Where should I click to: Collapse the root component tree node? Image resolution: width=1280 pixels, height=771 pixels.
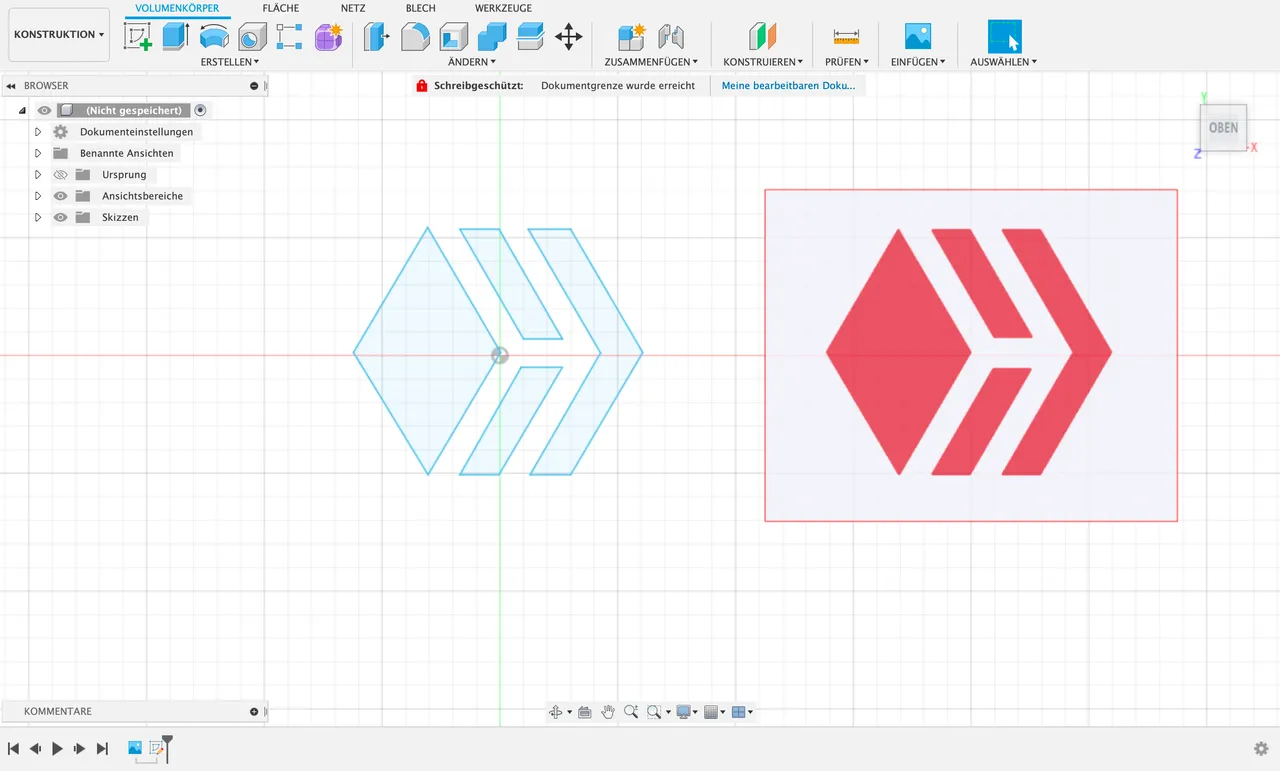tap(22, 110)
